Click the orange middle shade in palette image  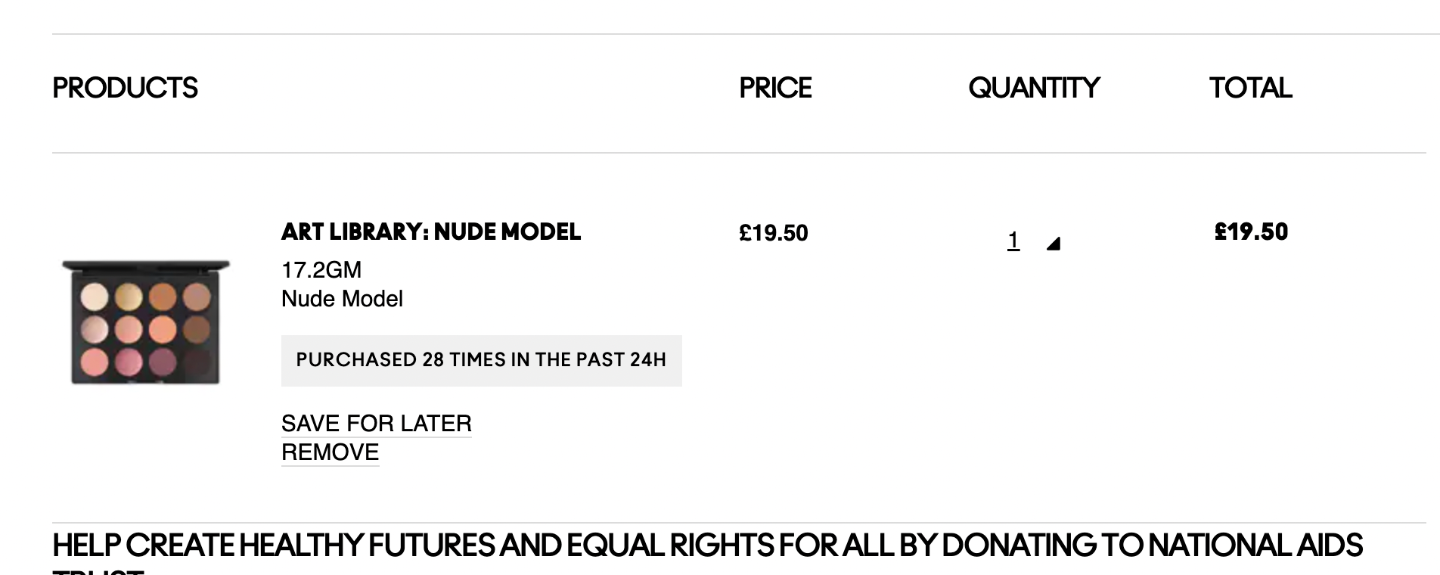[162, 329]
